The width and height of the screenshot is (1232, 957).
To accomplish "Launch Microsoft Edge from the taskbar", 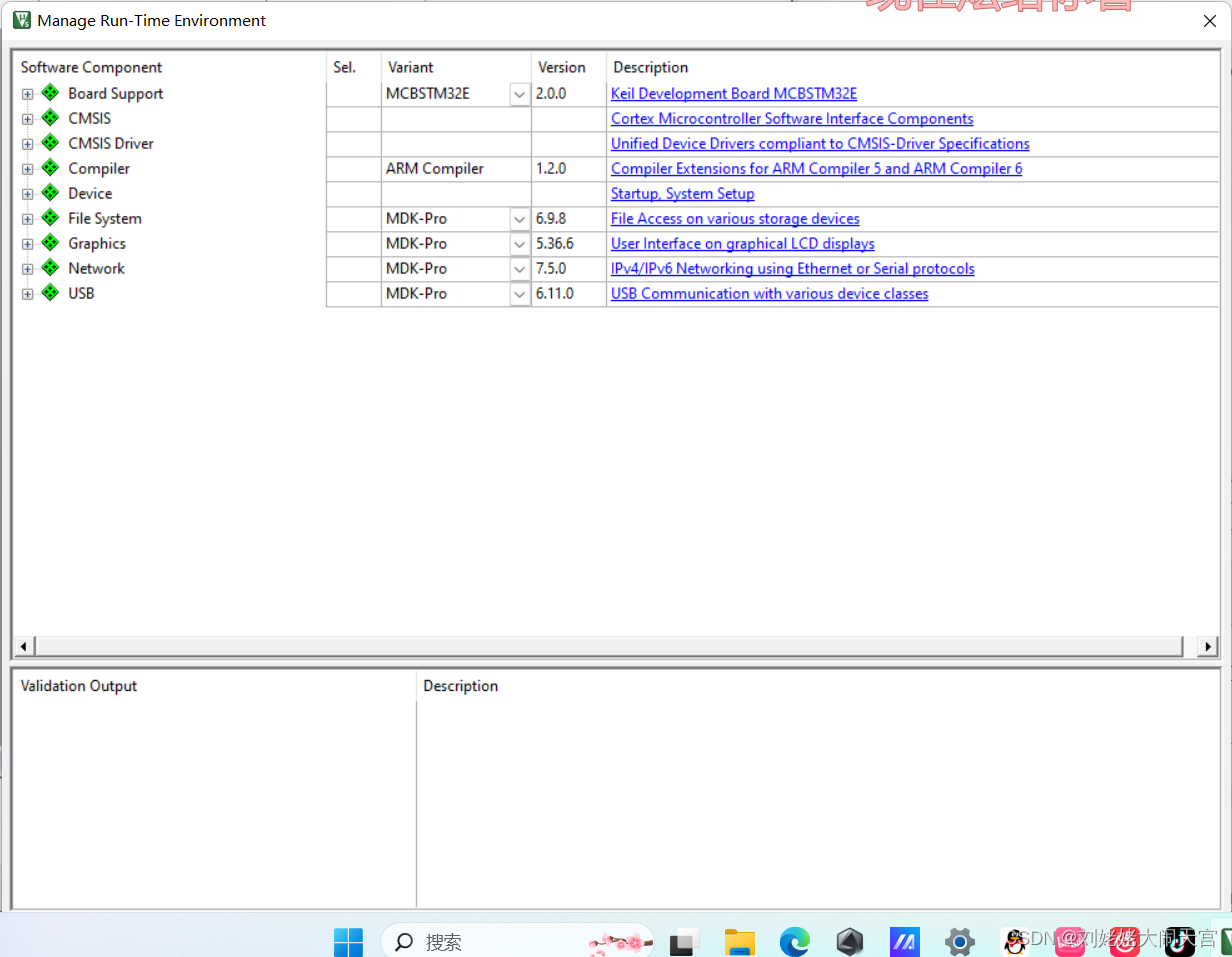I will click(x=795, y=941).
